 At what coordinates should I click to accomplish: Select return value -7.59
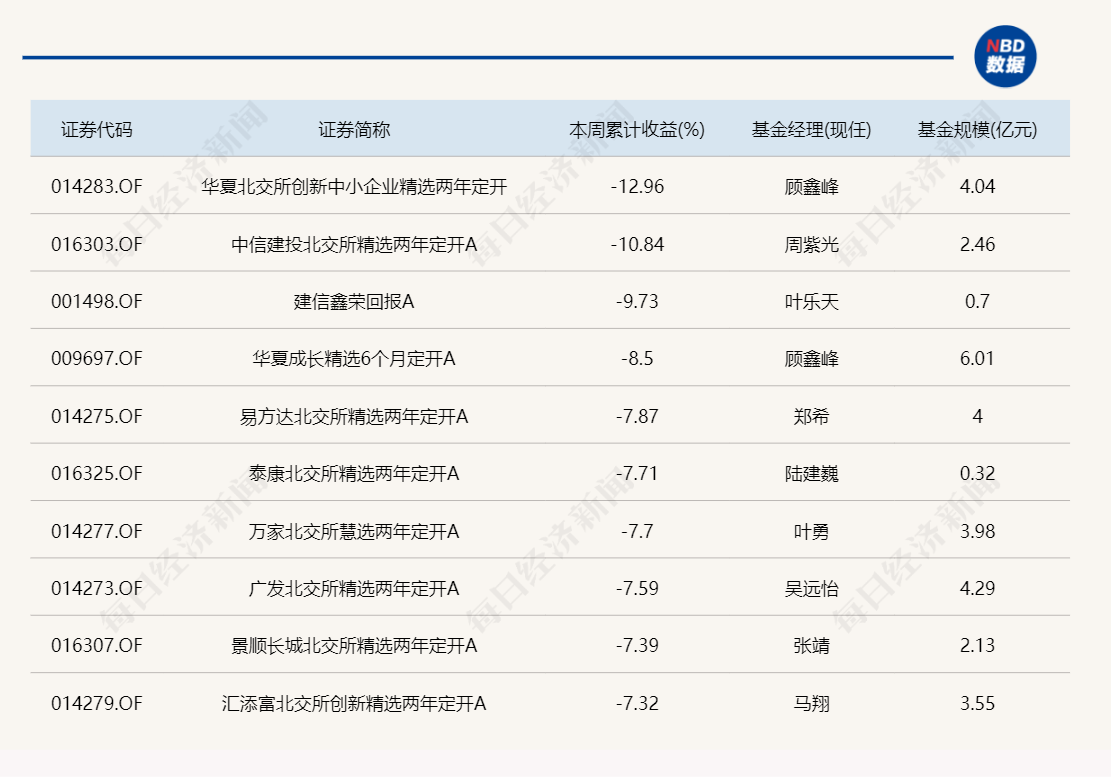tap(637, 589)
